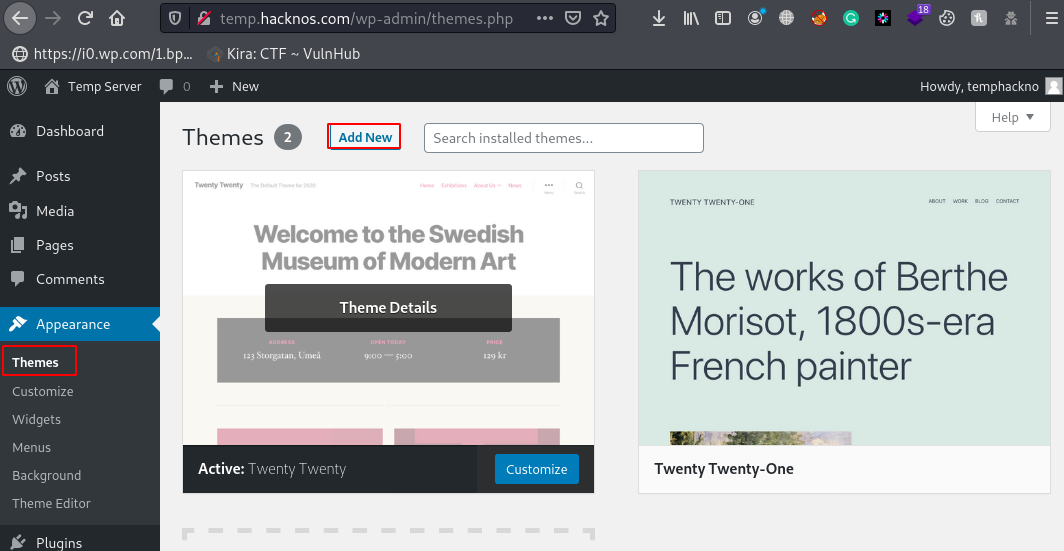Open the Howdy, temphackno account menu

pyautogui.click(x=990, y=86)
